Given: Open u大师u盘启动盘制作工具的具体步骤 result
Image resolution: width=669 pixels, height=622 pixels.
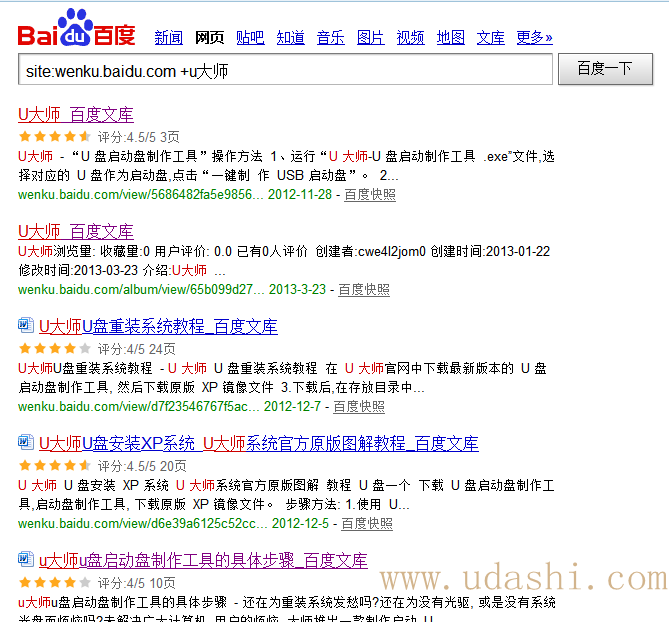Looking at the screenshot, I should coord(203,561).
